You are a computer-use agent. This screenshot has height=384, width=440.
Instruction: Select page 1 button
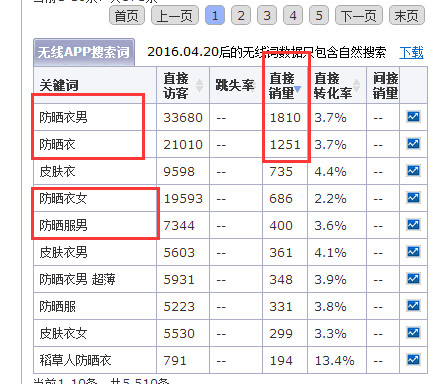[x=215, y=16]
